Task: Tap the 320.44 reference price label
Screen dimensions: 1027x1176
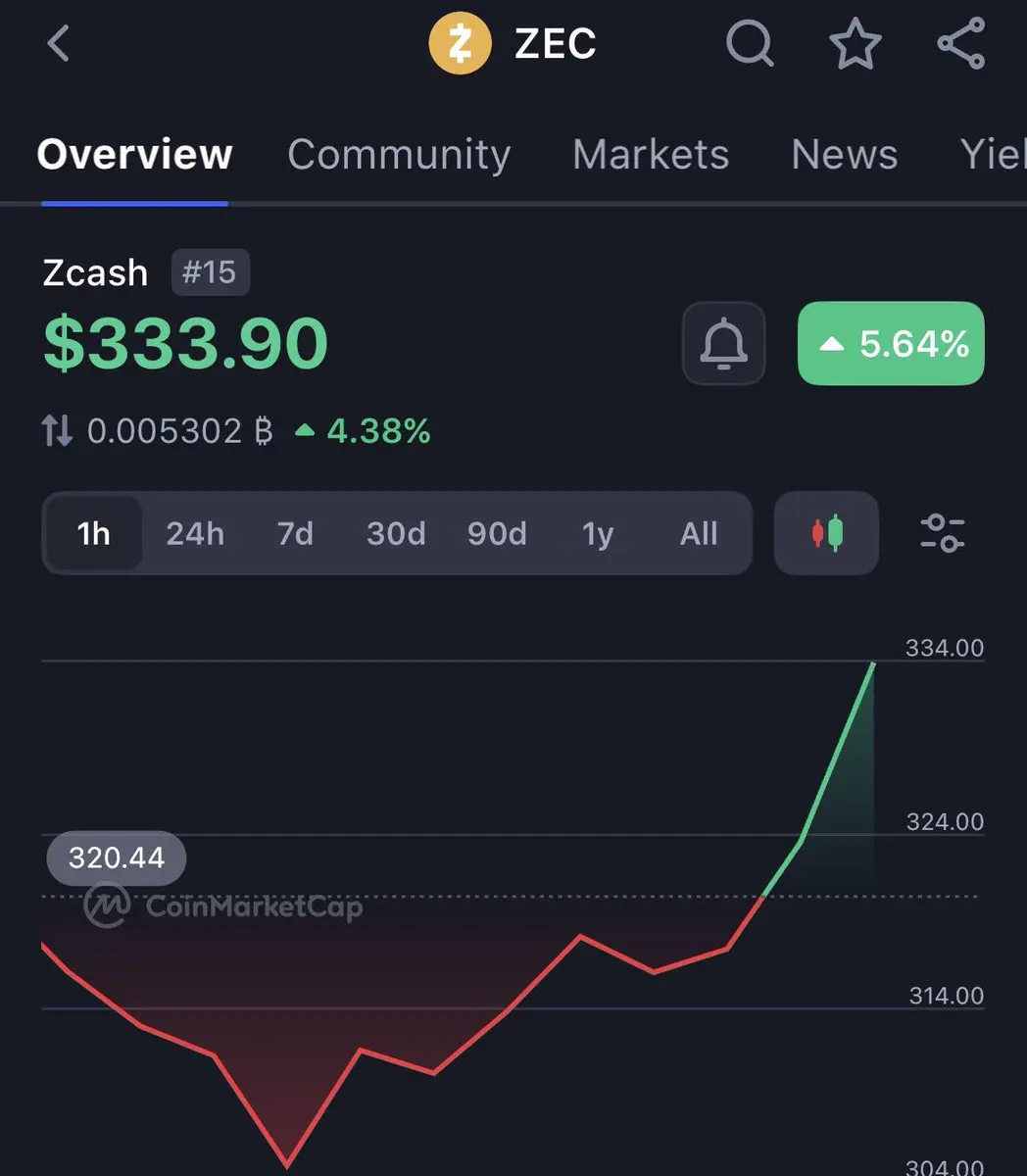Action: (117, 858)
